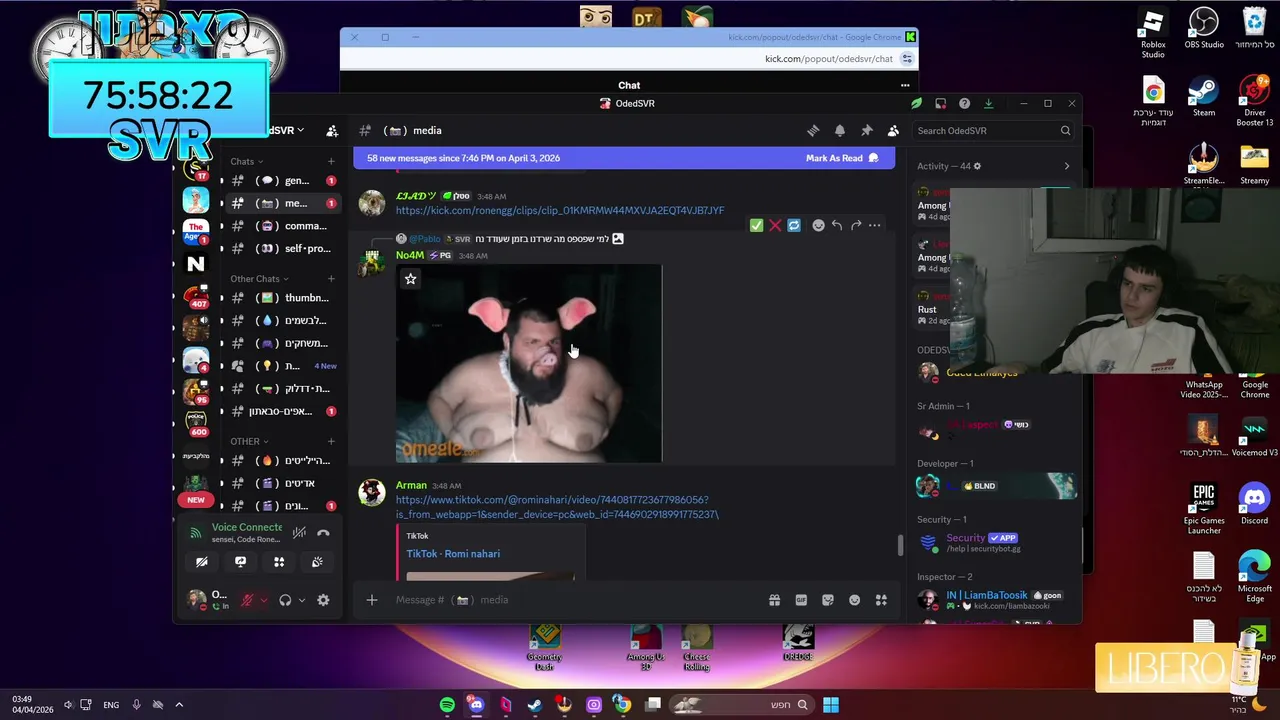Screen dimensions: 1280x720
Task: Toggle microphone mute in user panel
Action: click(247, 600)
